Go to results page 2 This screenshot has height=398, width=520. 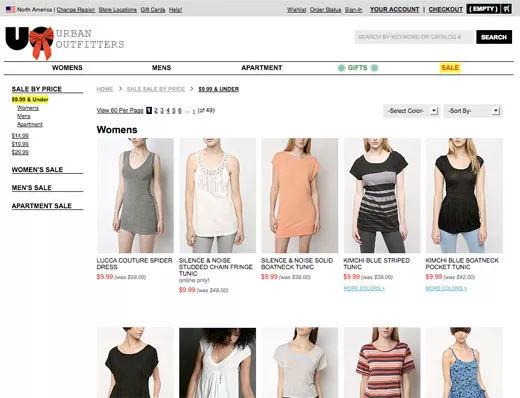[x=156, y=111]
